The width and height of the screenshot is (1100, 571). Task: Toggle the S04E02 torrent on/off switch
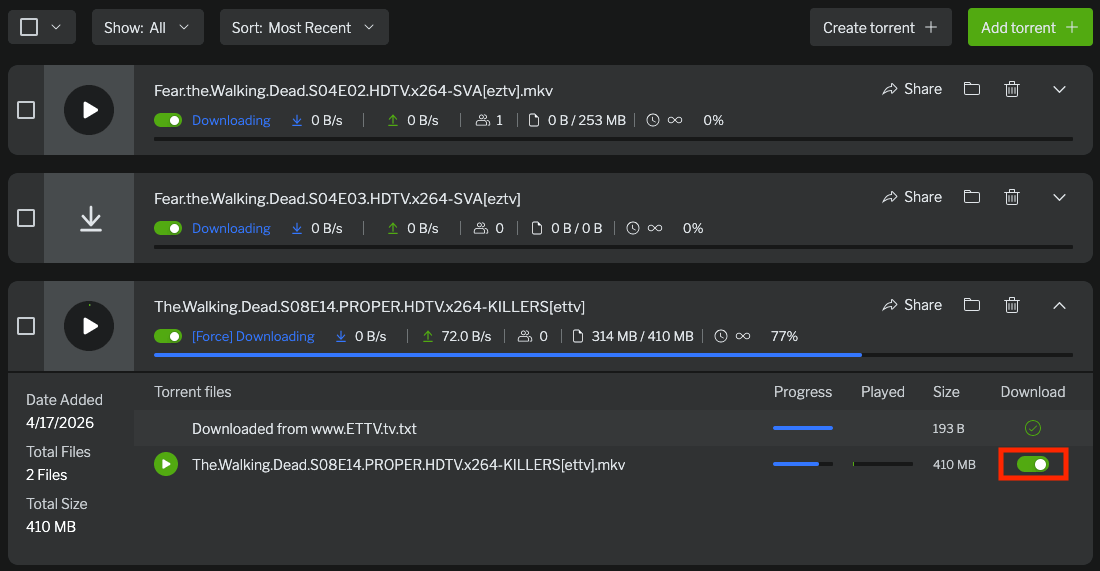[x=168, y=120]
